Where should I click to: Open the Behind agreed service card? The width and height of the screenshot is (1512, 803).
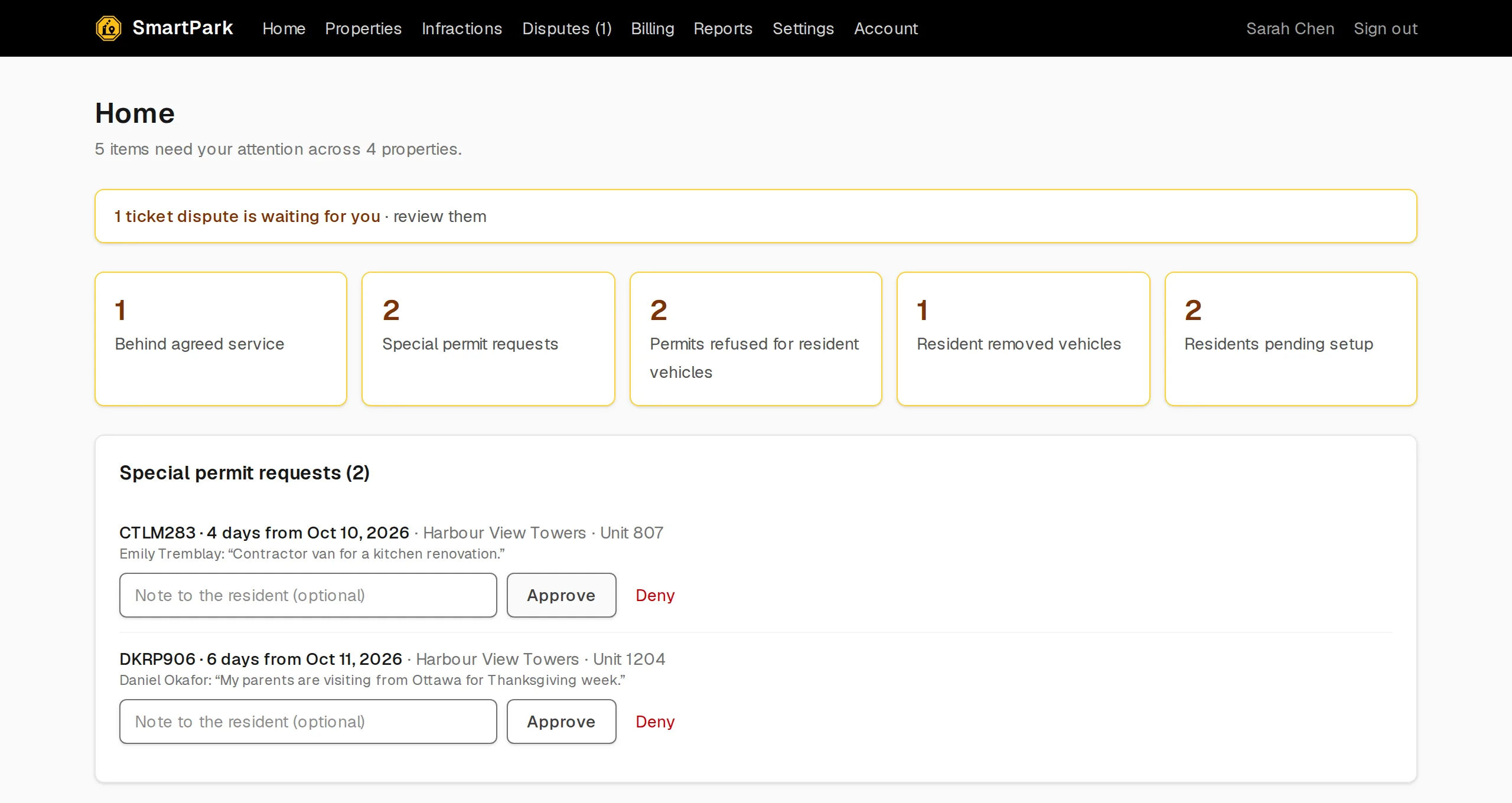221,339
